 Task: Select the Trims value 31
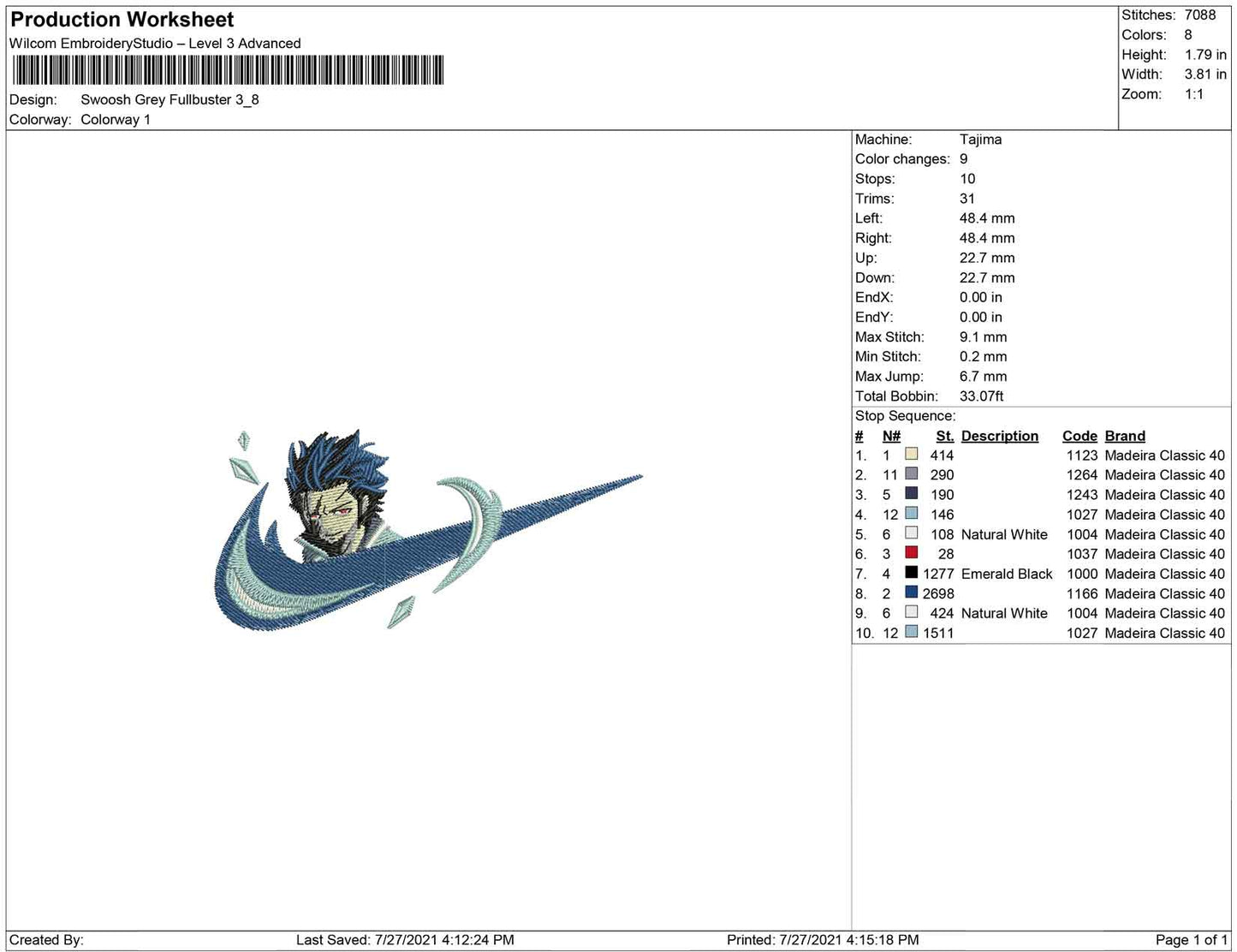pyautogui.click(x=967, y=199)
